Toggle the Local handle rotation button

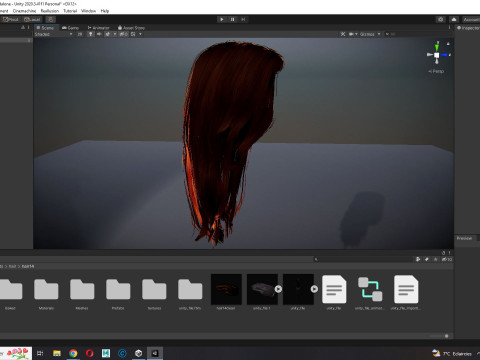32,19
